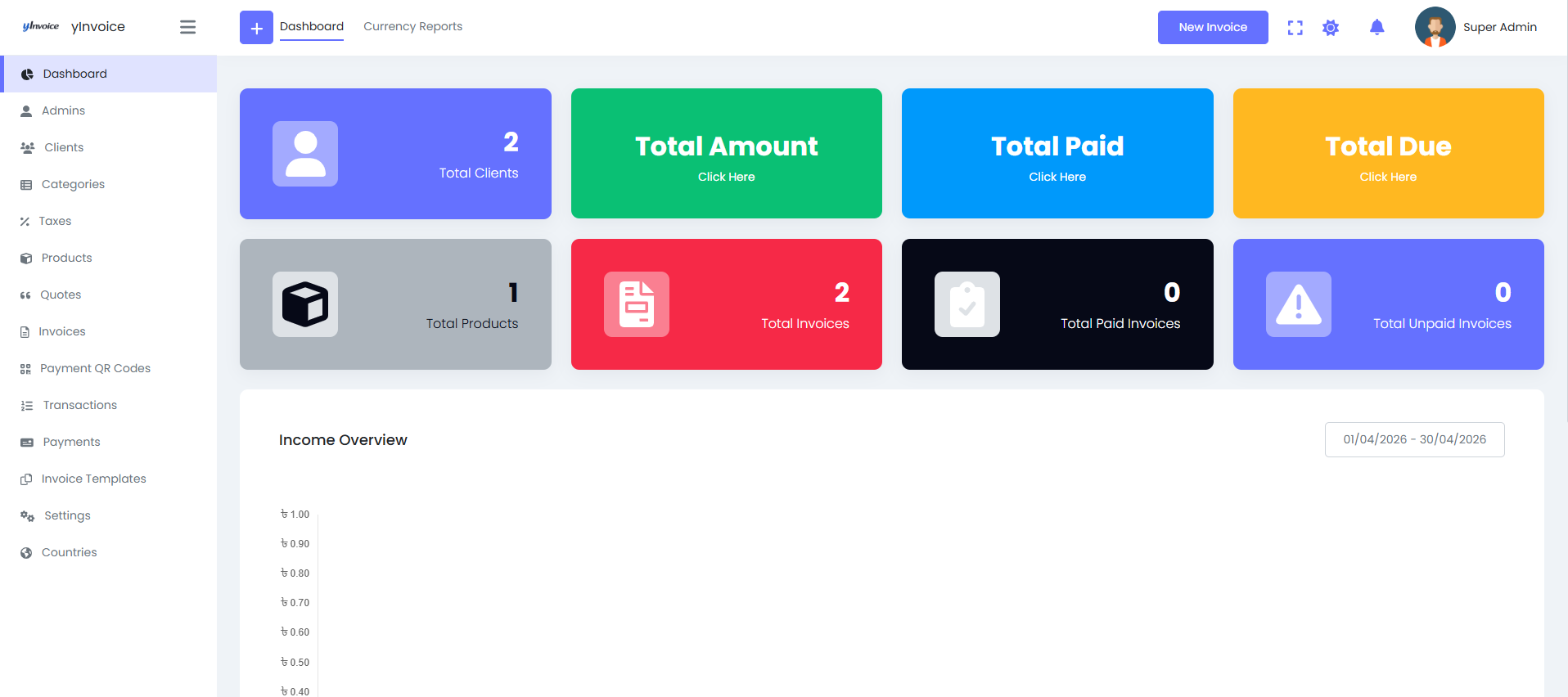Click the Settings gears icon in sidebar
This screenshot has height=697, width=1568.
[x=27, y=515]
